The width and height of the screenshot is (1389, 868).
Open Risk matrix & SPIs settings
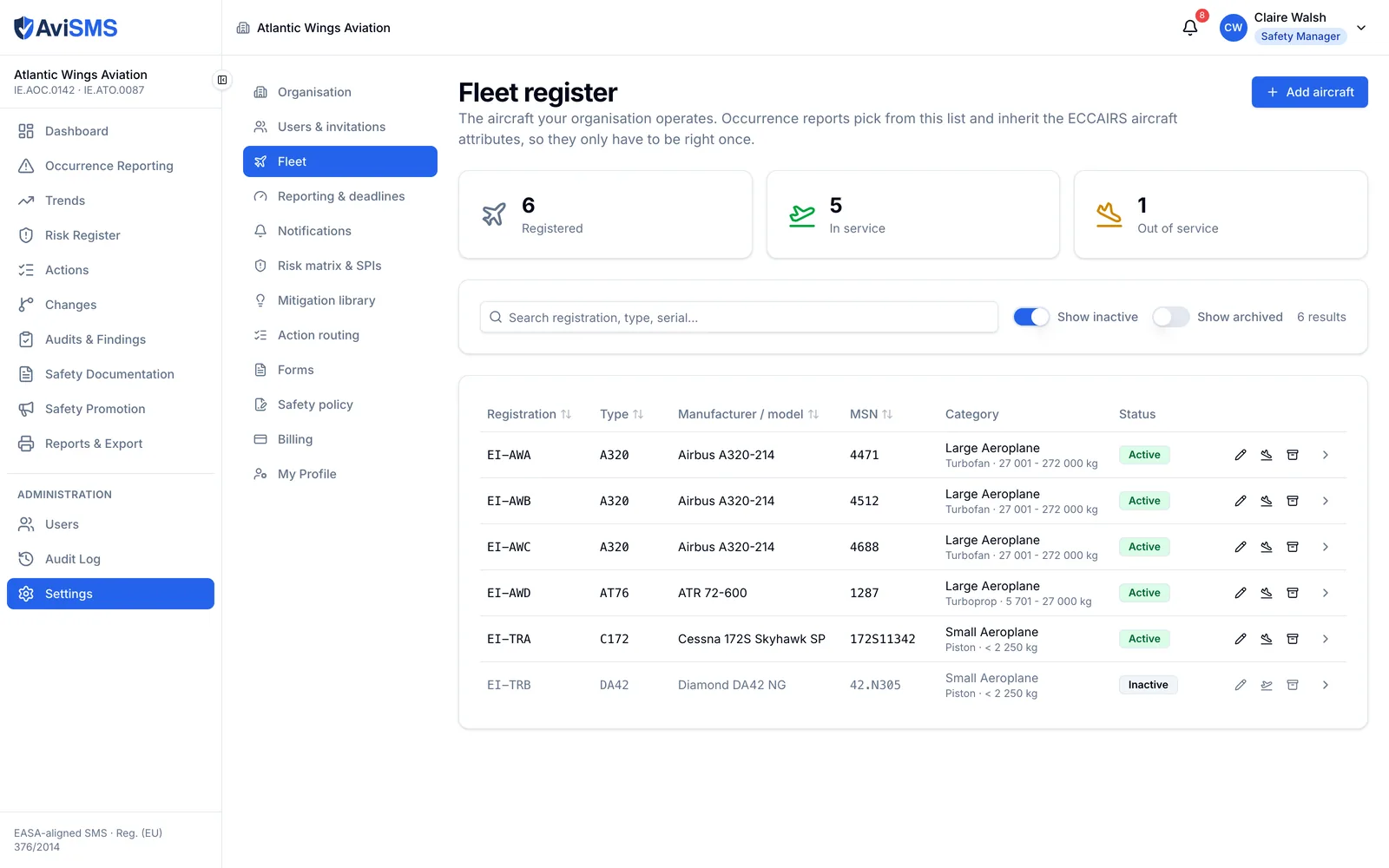pyautogui.click(x=340, y=266)
